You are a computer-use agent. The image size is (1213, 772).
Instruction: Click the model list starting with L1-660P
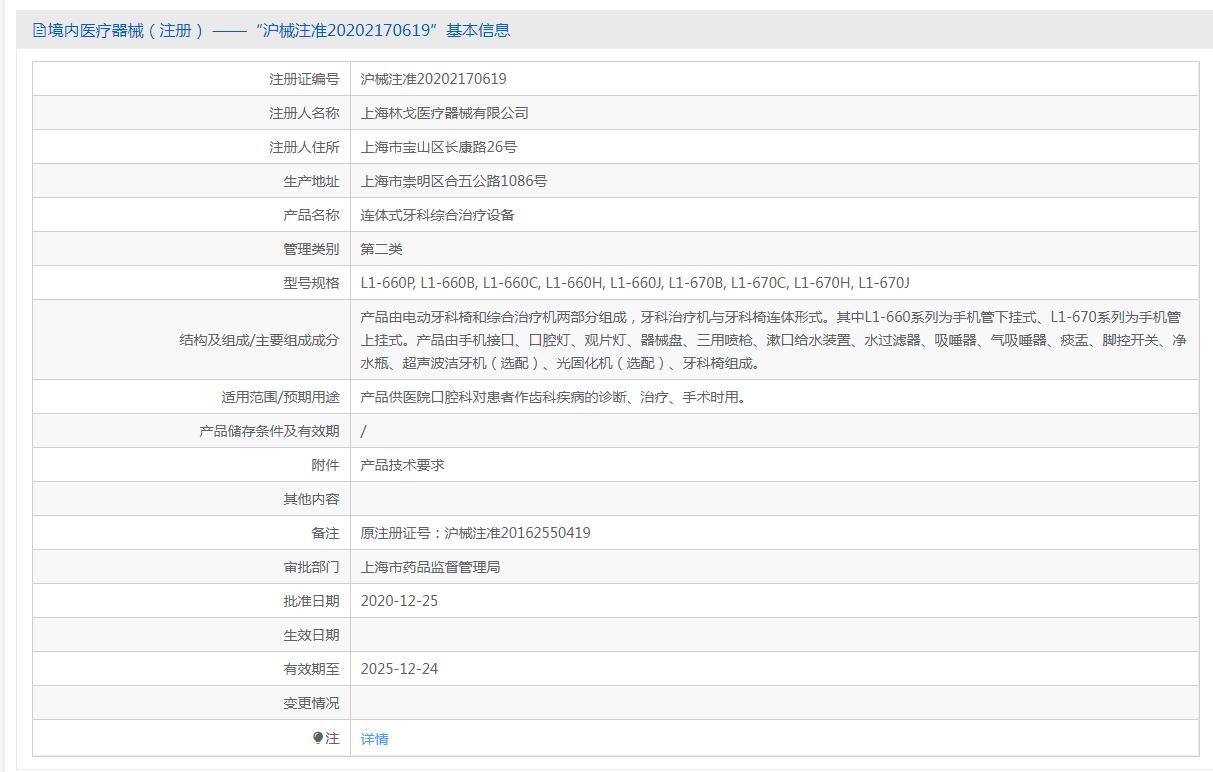pos(635,283)
